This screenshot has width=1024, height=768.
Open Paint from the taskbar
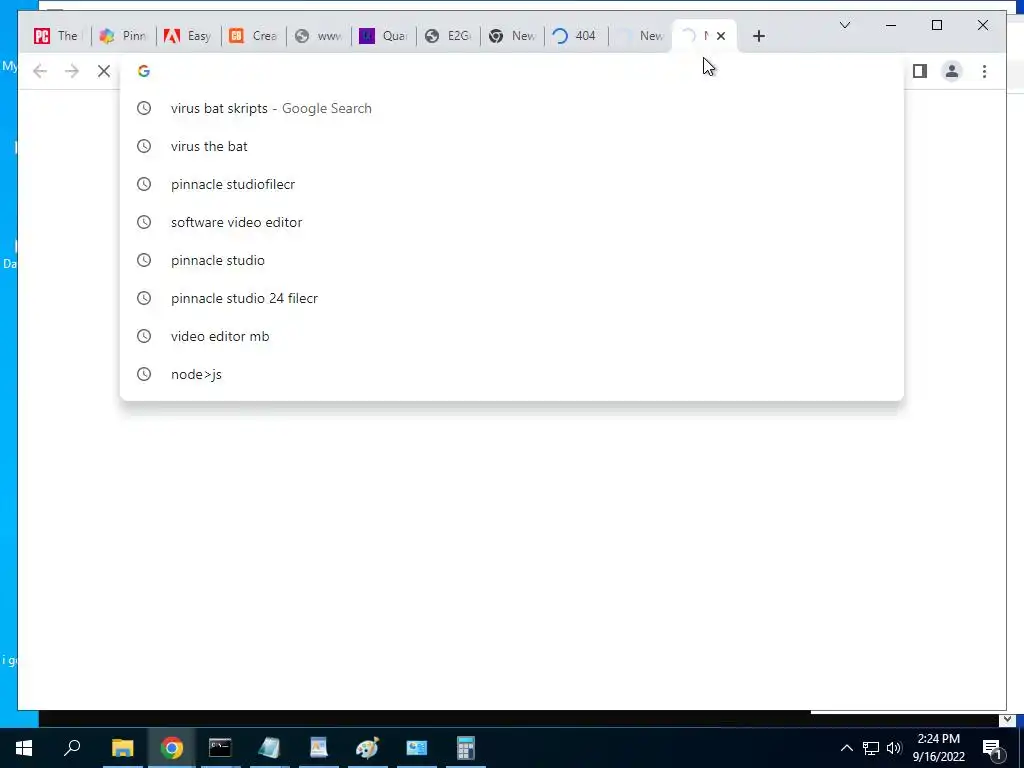pyautogui.click(x=367, y=748)
